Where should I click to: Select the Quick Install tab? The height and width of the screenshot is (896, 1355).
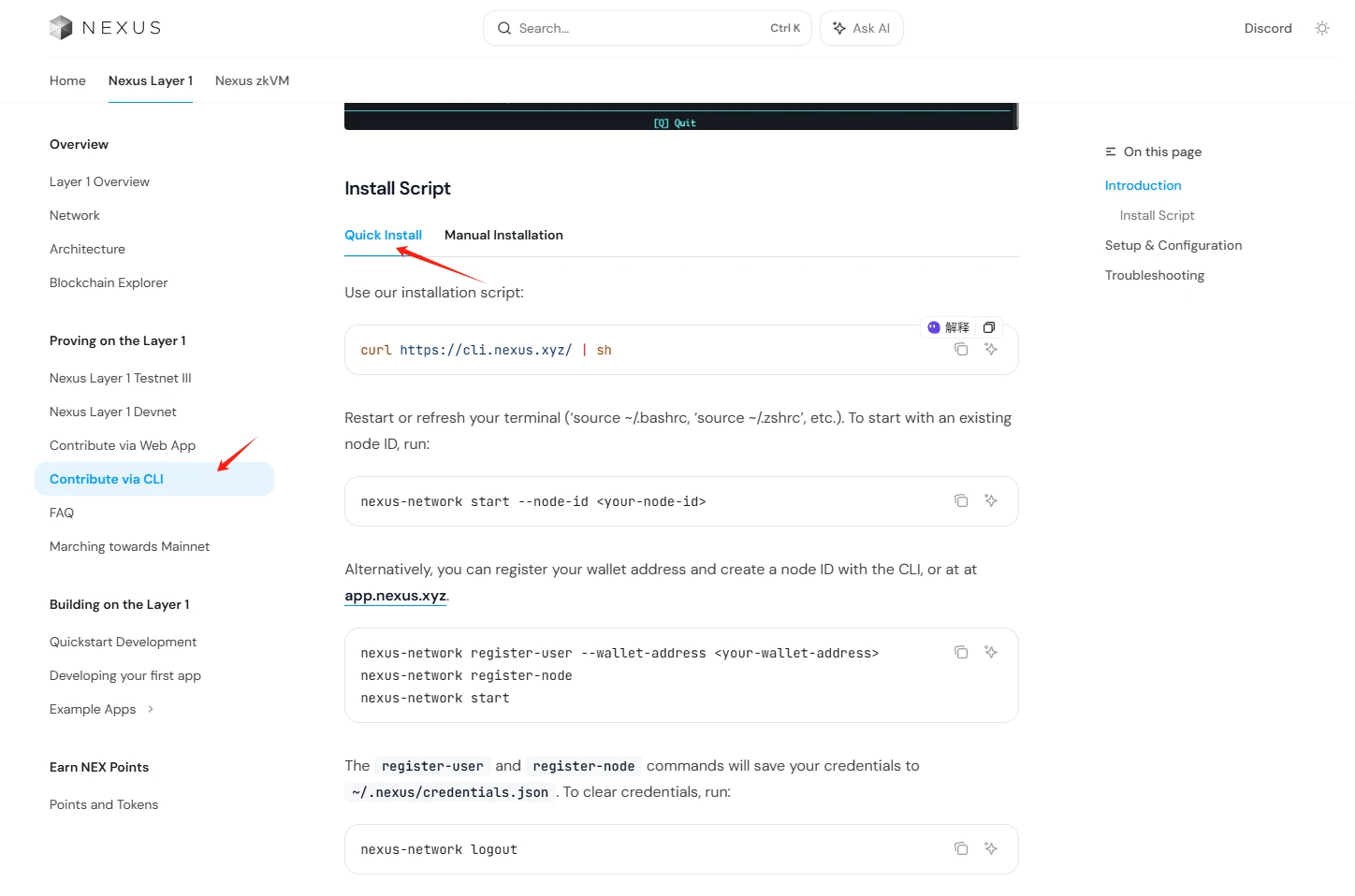tap(383, 235)
